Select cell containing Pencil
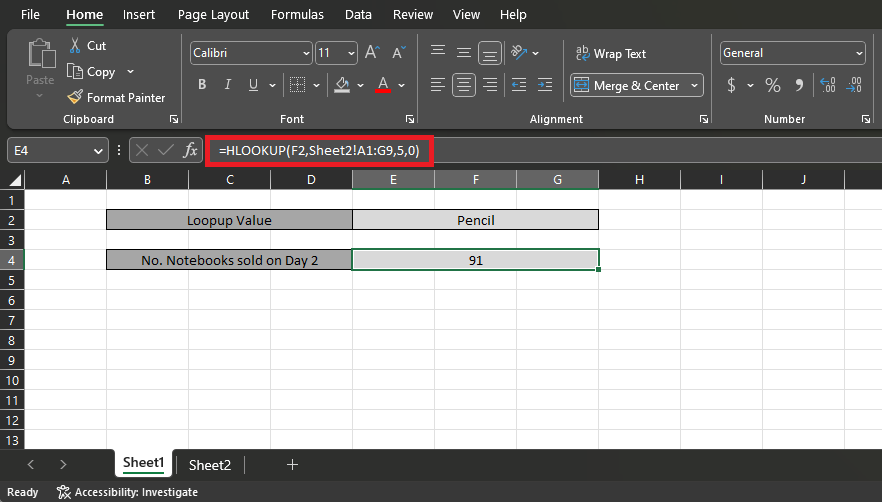The image size is (882, 502). click(475, 220)
